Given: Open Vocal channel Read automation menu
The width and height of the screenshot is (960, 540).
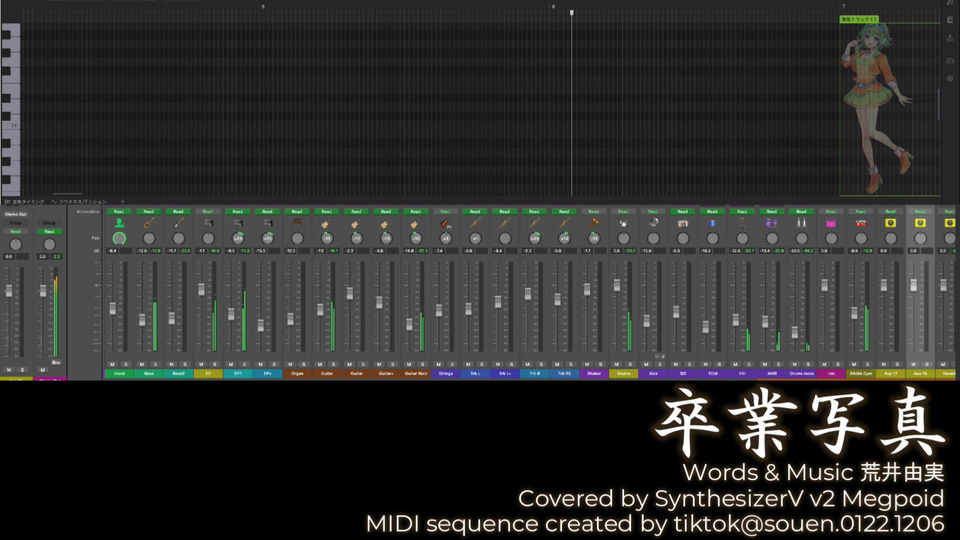Looking at the screenshot, I should (x=119, y=211).
